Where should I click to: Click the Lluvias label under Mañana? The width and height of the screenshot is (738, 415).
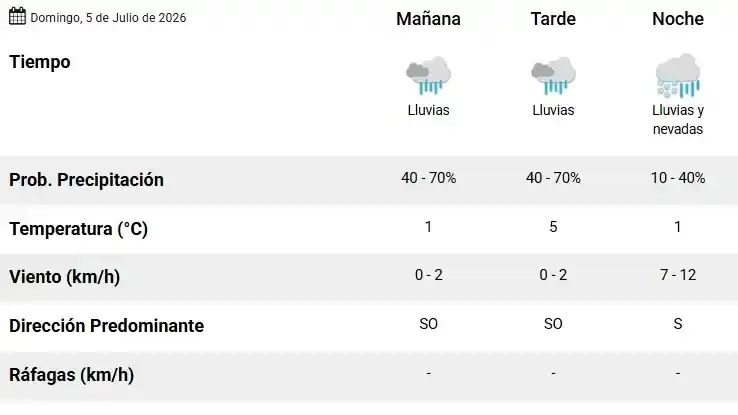pos(428,110)
